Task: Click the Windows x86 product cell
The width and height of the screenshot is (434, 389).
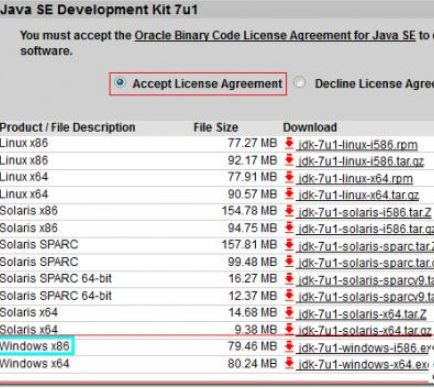Action: click(35, 346)
